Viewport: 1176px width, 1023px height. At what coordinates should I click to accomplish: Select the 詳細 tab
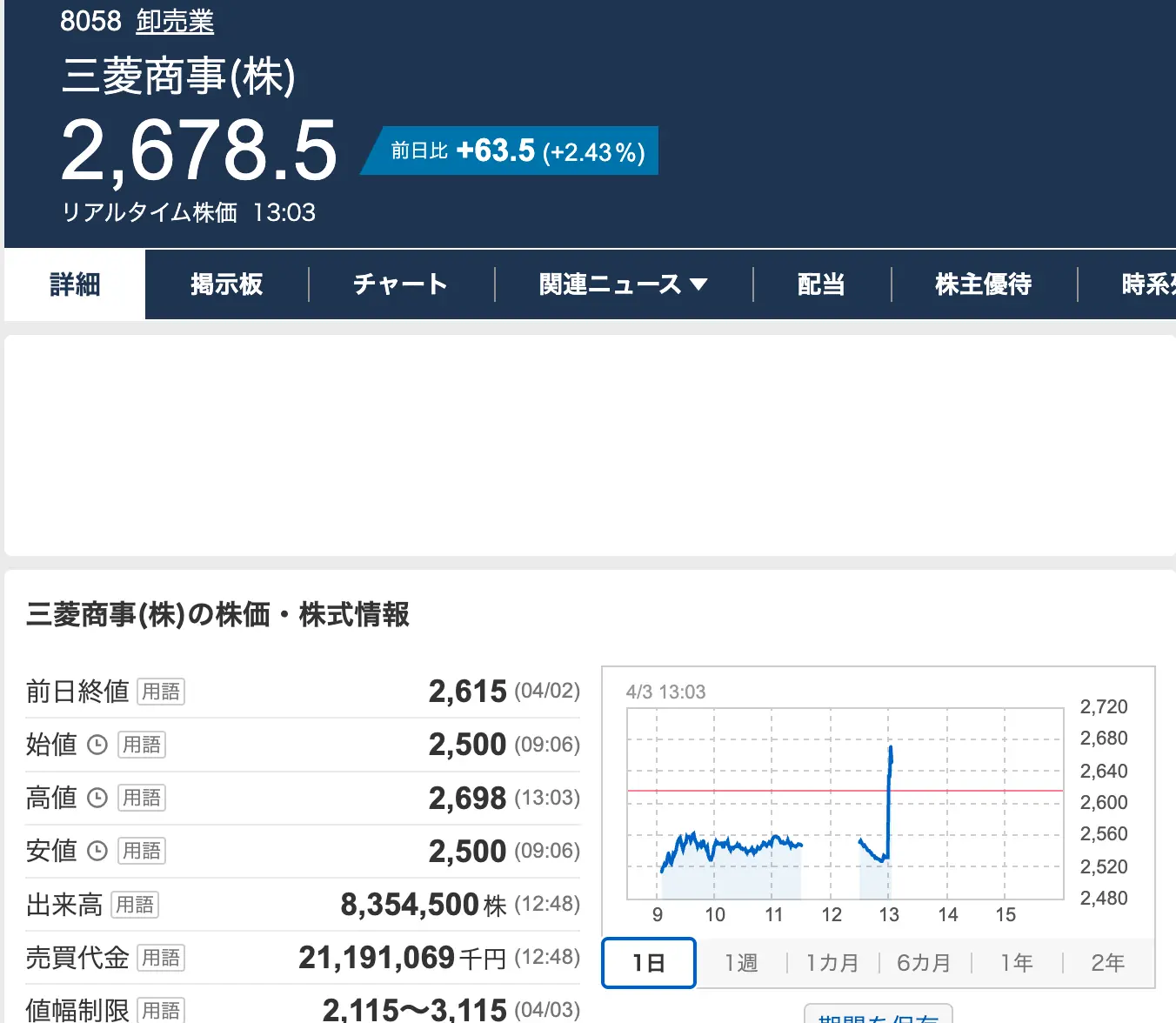tap(75, 284)
